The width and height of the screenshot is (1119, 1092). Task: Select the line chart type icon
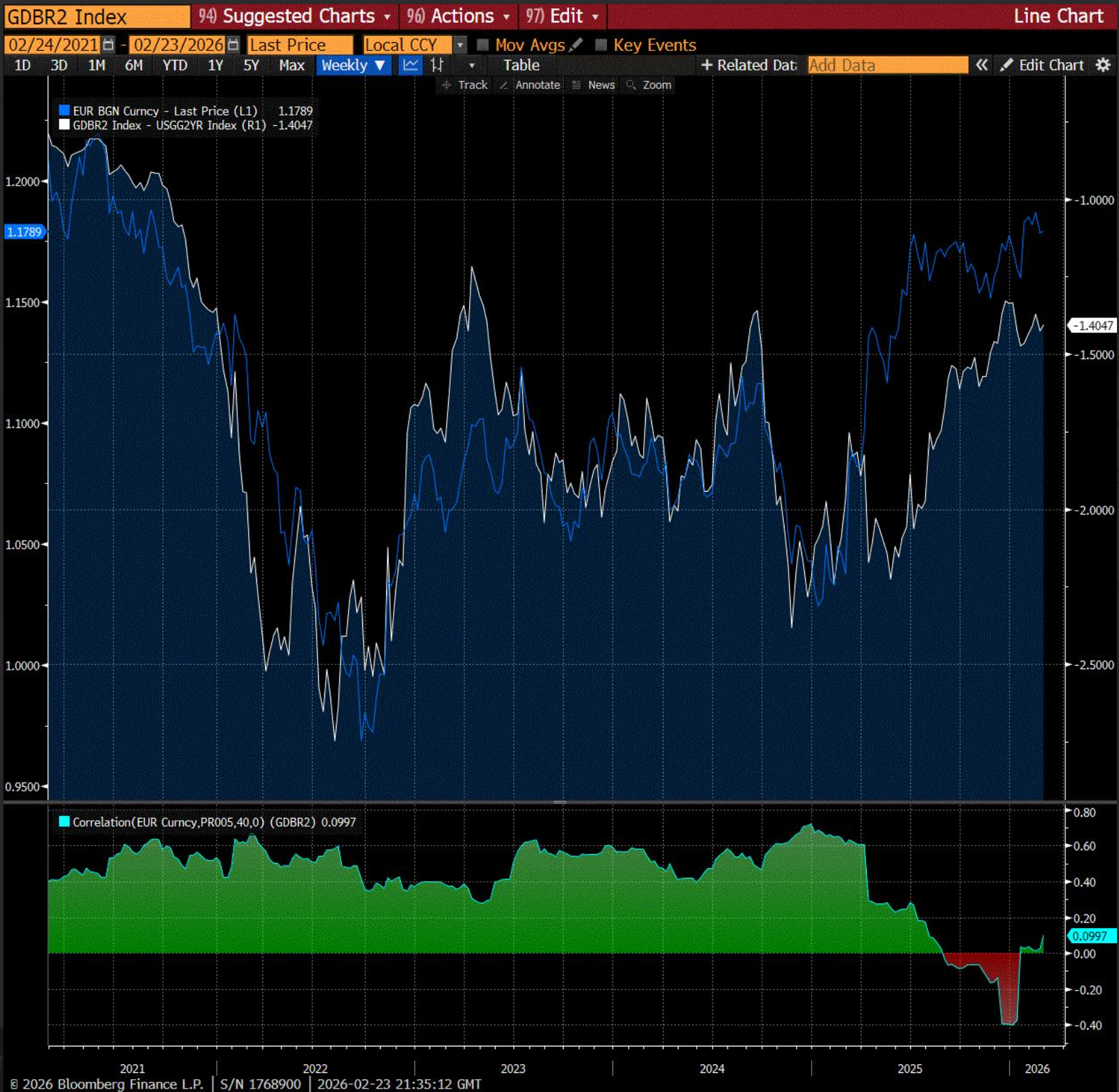[x=411, y=65]
